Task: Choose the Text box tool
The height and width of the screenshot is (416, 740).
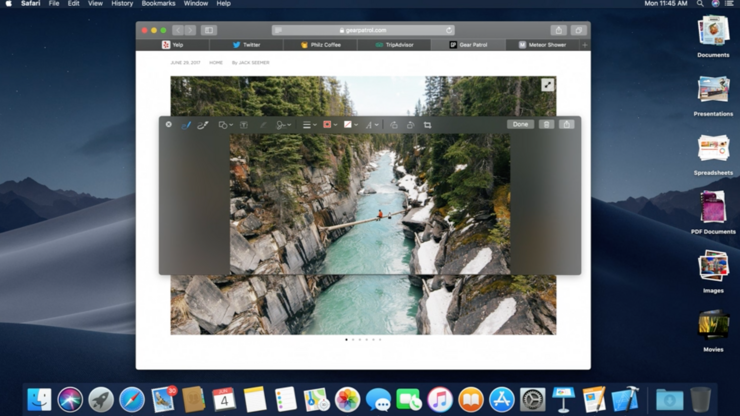Action: point(244,125)
